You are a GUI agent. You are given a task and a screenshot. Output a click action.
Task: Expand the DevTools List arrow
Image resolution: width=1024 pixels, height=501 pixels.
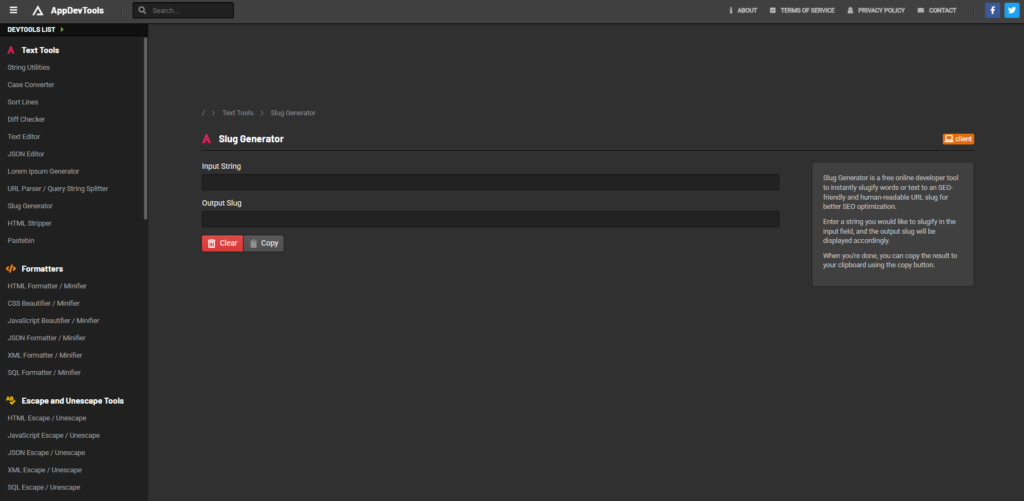click(62, 29)
